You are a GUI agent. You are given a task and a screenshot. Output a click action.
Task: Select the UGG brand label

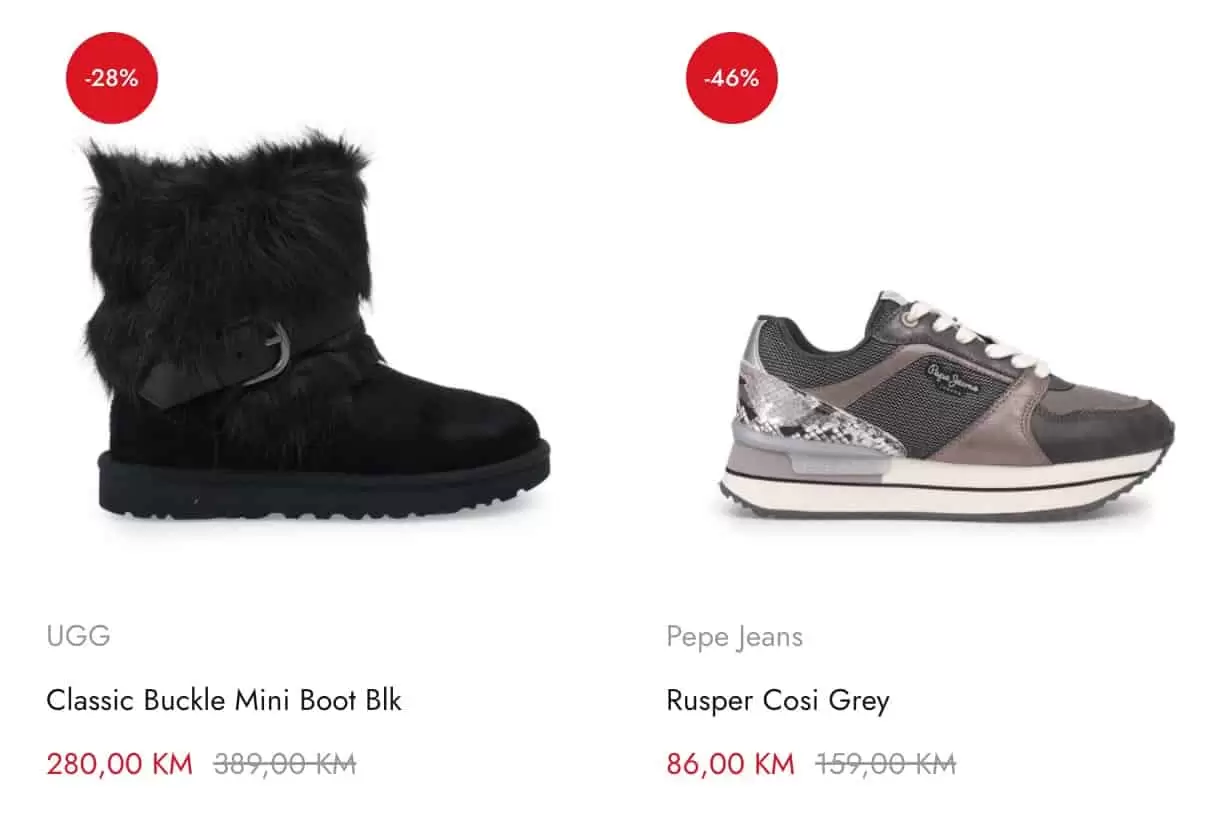pyautogui.click(x=77, y=636)
